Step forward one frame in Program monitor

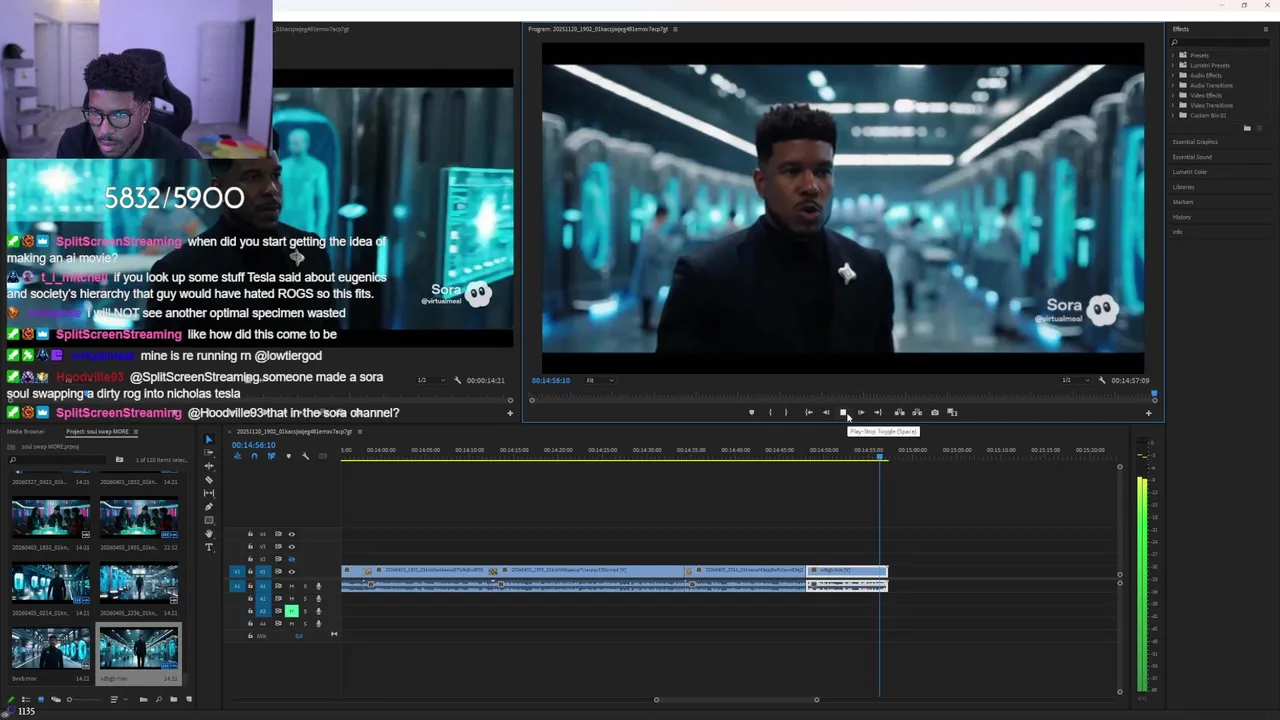861,412
